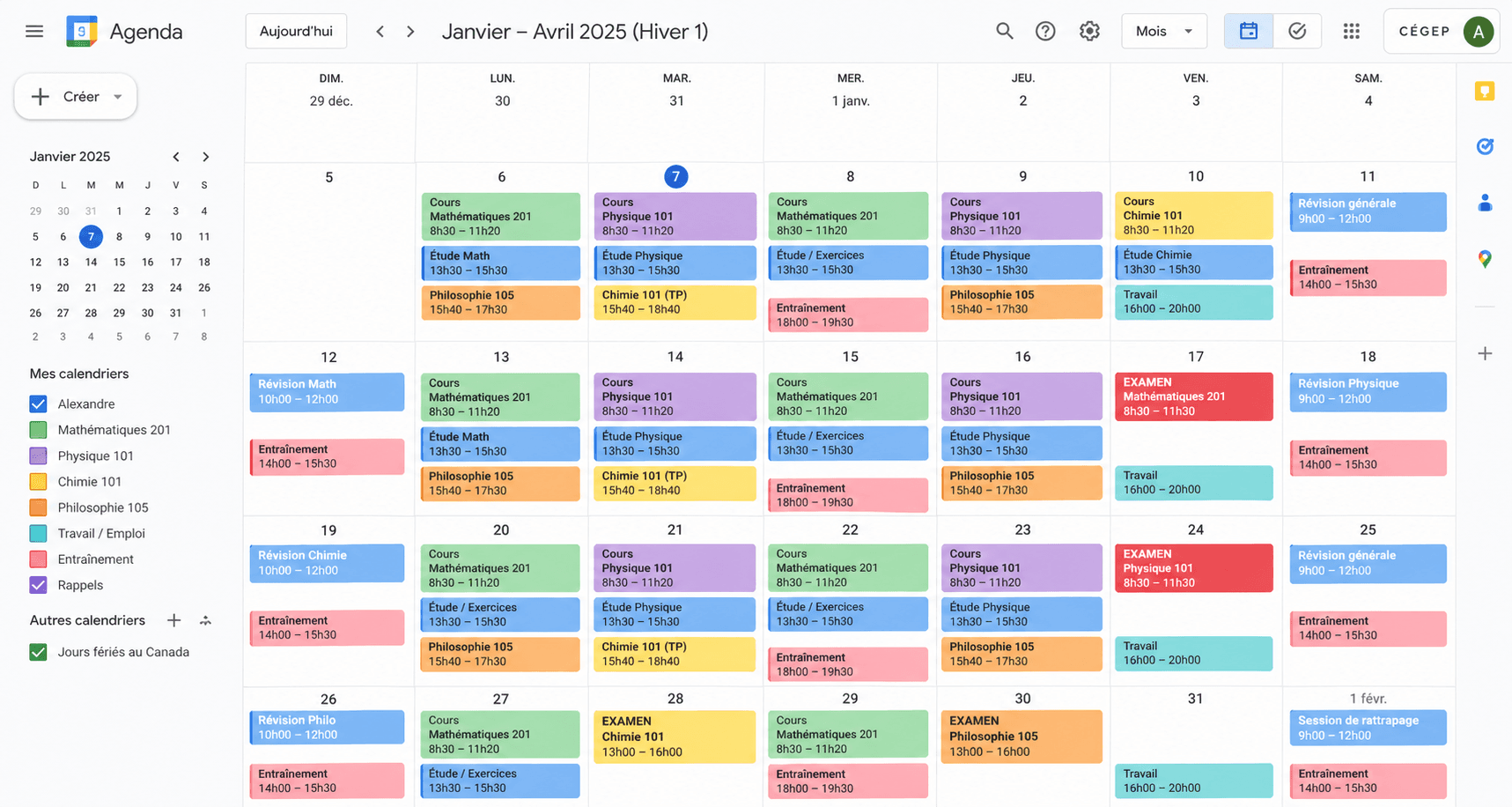The height and width of the screenshot is (807, 1512).
Task: Open the help icon
Action: point(1045,30)
